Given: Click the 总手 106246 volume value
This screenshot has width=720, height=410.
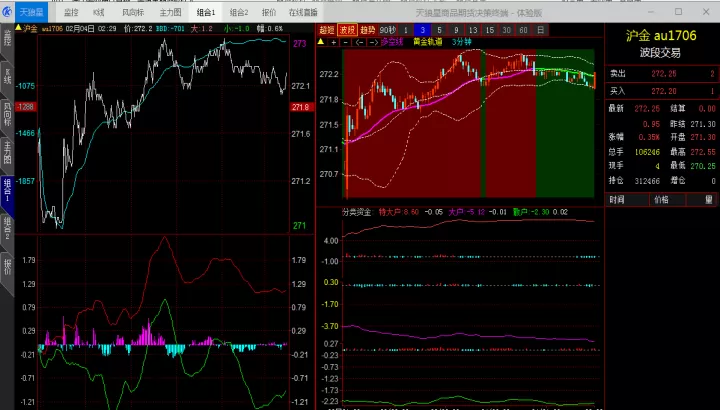Looking at the screenshot, I should point(647,152).
